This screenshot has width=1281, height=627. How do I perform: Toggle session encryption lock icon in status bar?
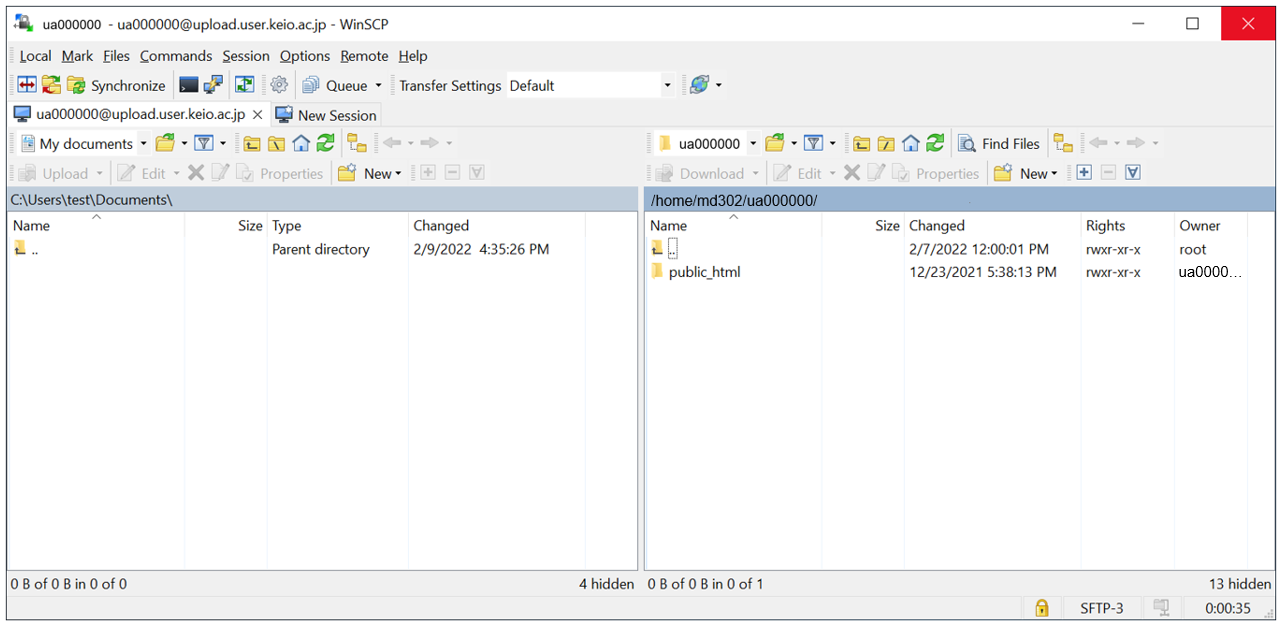coord(1041,608)
